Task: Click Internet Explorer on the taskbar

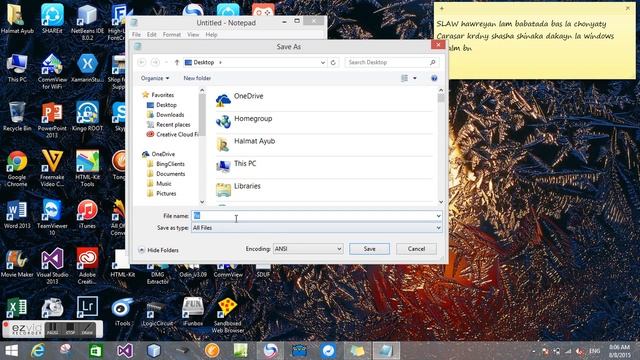Action: point(38,351)
